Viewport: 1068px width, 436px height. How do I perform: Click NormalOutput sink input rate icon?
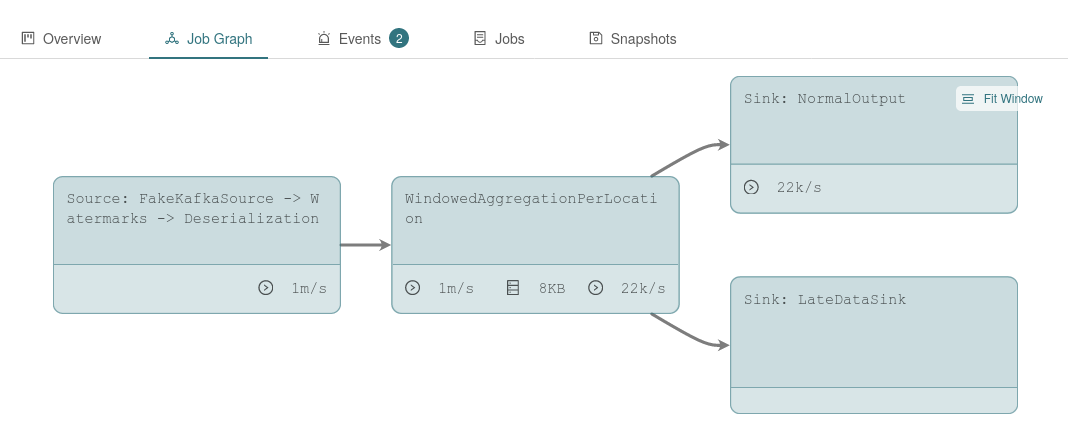tap(751, 187)
